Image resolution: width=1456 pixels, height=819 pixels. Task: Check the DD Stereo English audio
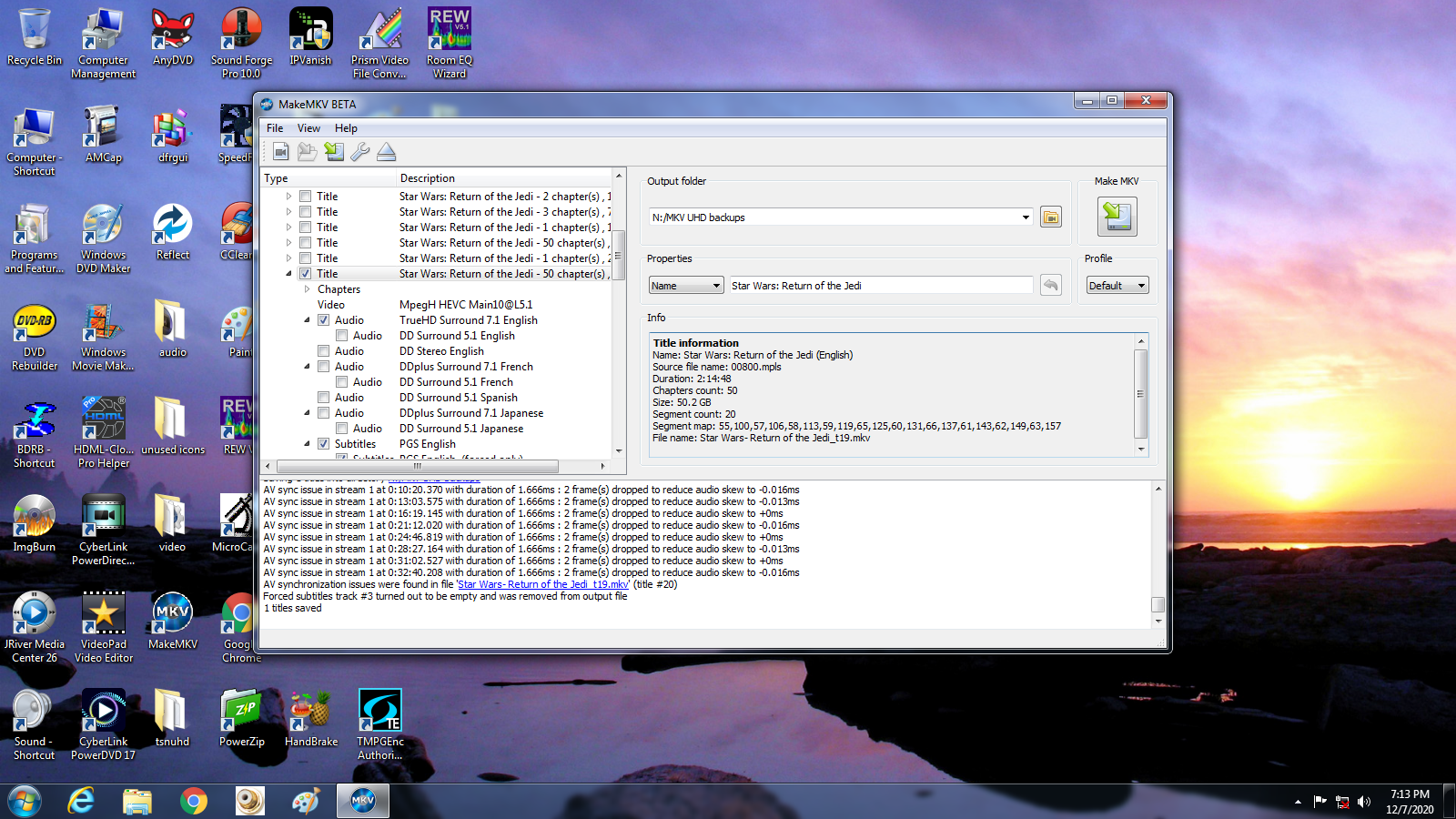323,351
